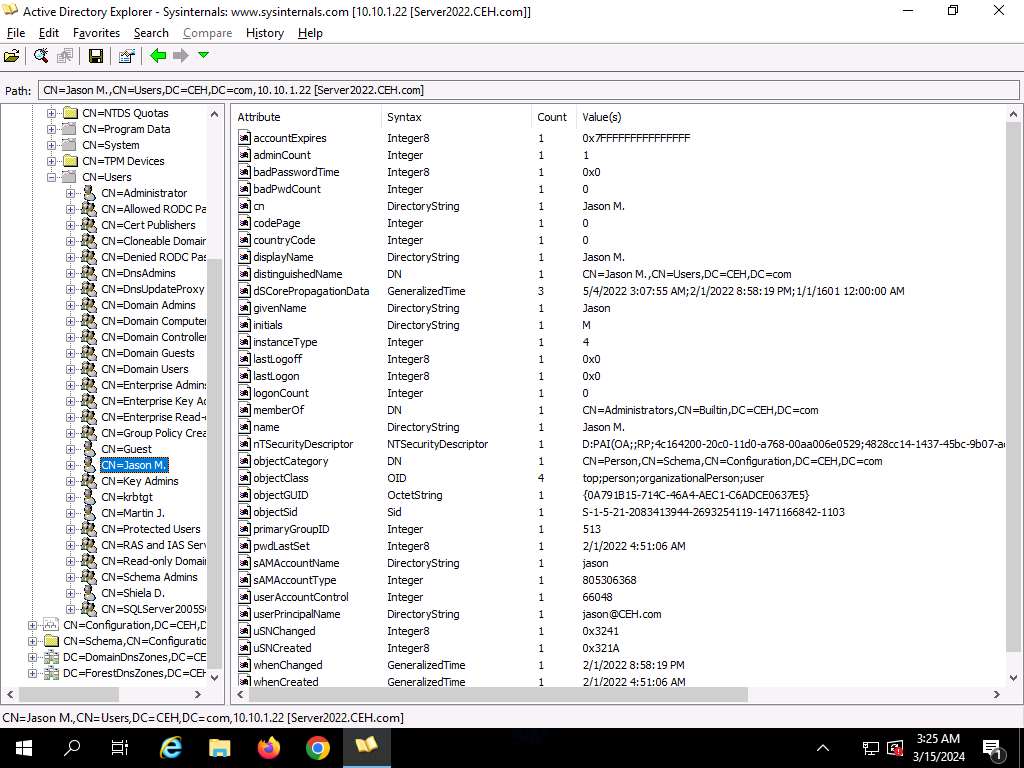Viewport: 1024px width, 768px height.
Task: Click the Save snapshot floppy disk icon
Action: pyautogui.click(x=96, y=56)
